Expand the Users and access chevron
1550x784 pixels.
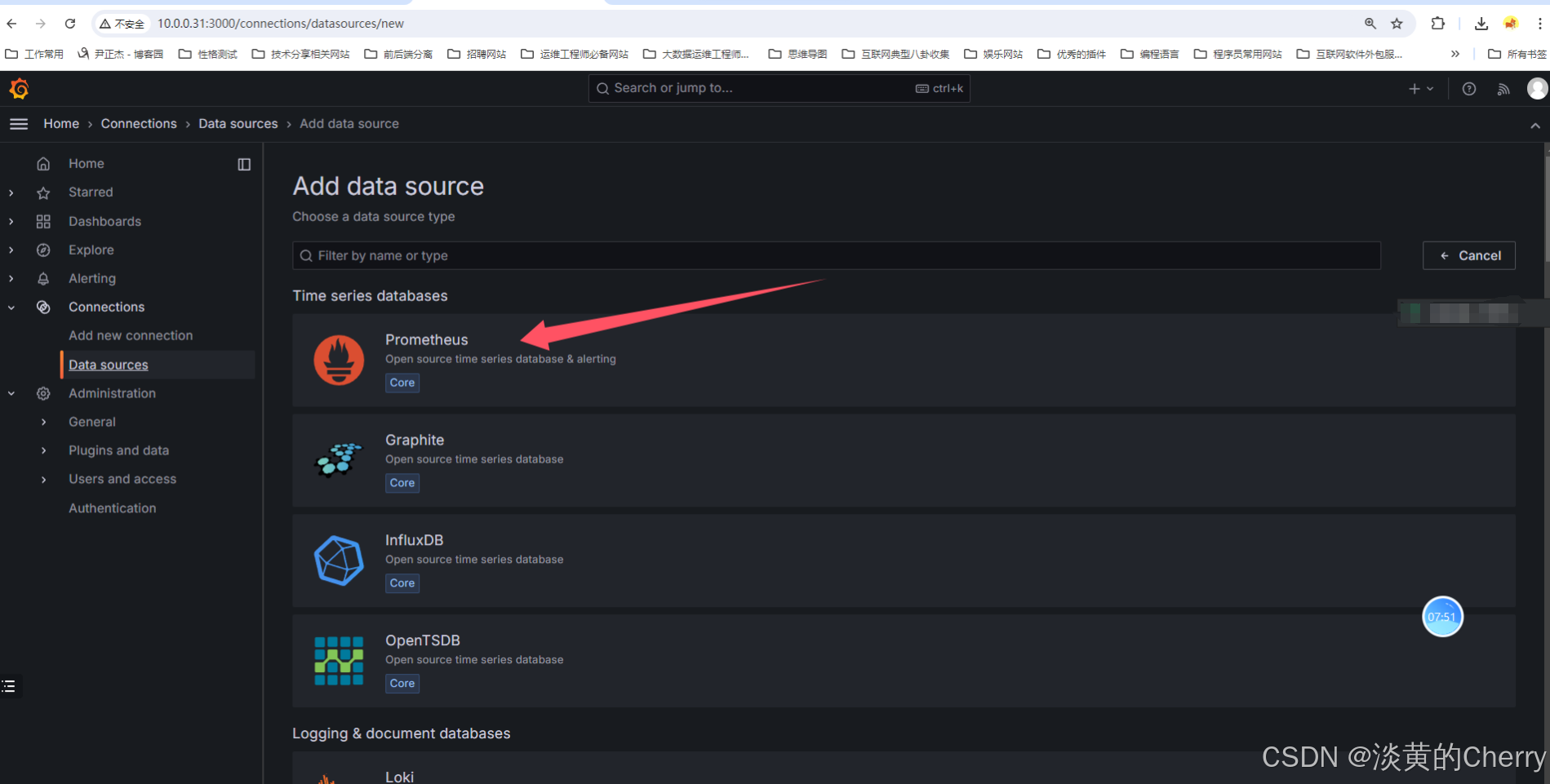(43, 479)
